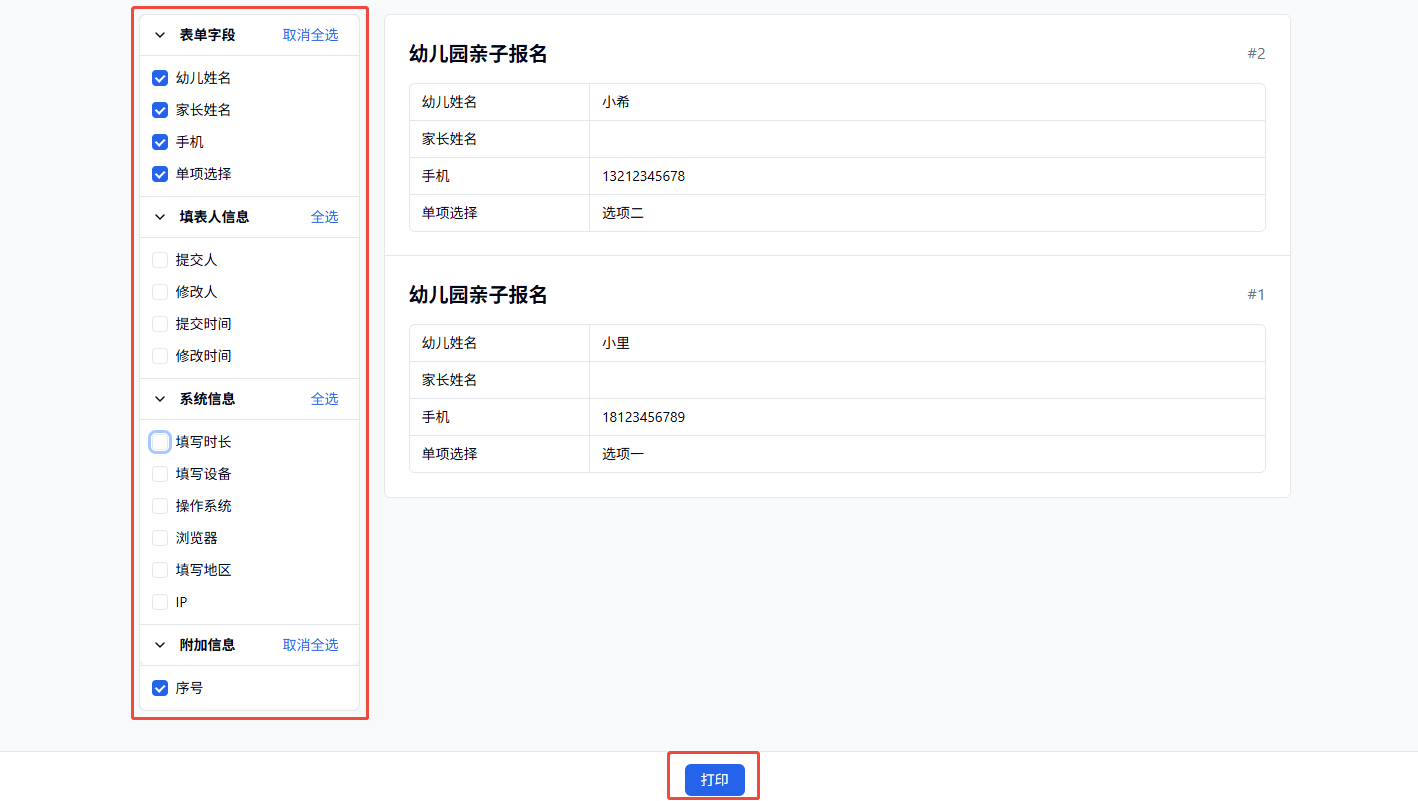This screenshot has height=801, width=1418.
Task: Uncheck the 幼儿姓名 checkbox
Action: click(x=160, y=78)
